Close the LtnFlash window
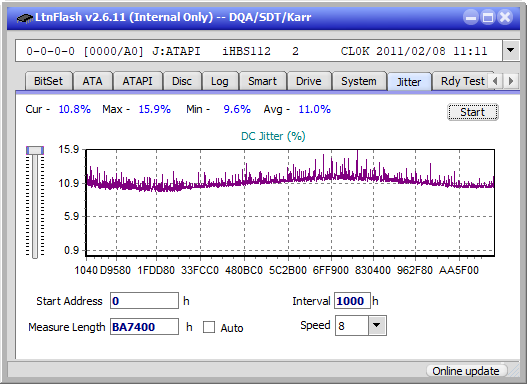The image size is (527, 384). [505, 17]
